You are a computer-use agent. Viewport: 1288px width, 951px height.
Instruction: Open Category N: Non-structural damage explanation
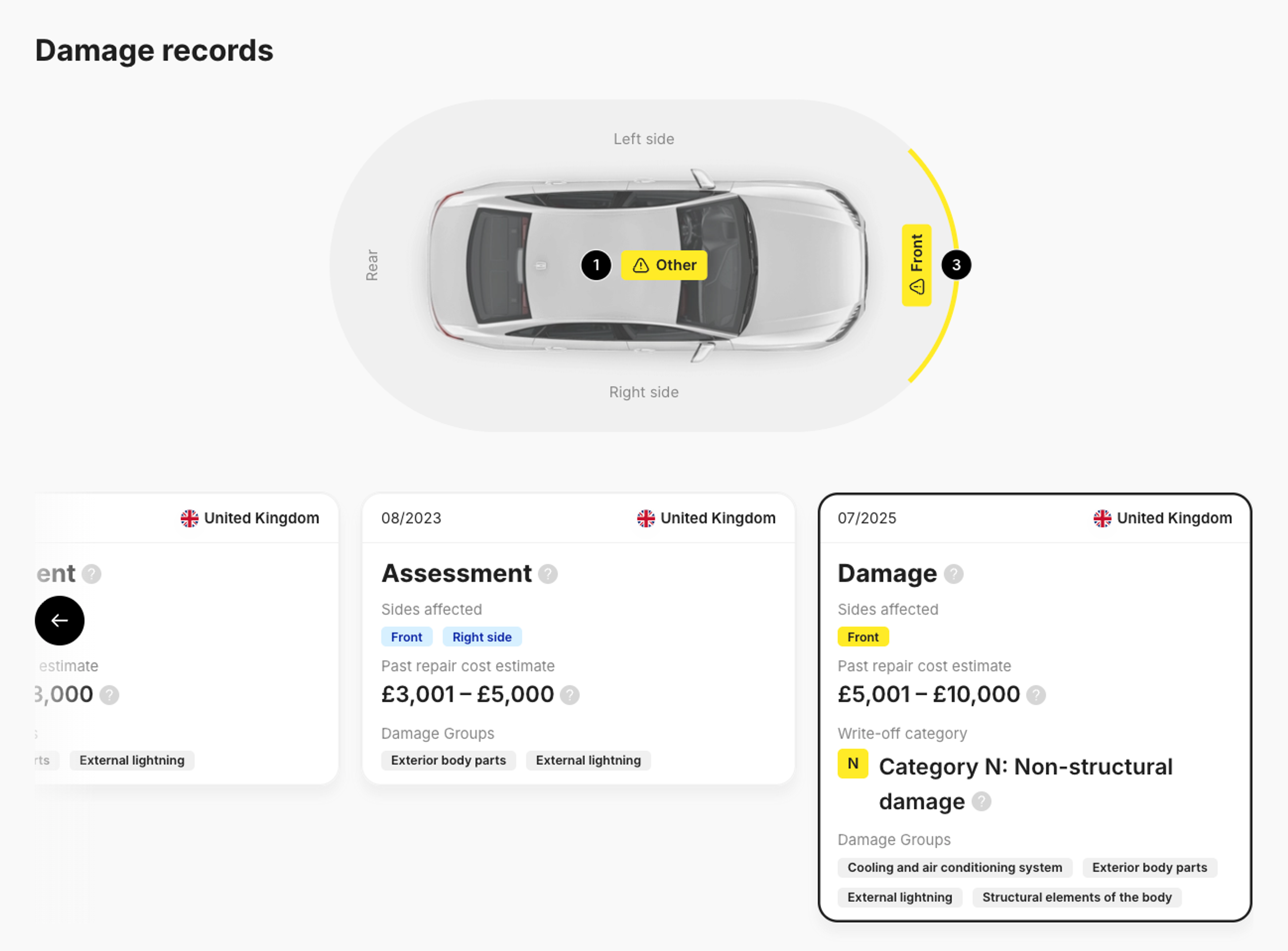[982, 801]
